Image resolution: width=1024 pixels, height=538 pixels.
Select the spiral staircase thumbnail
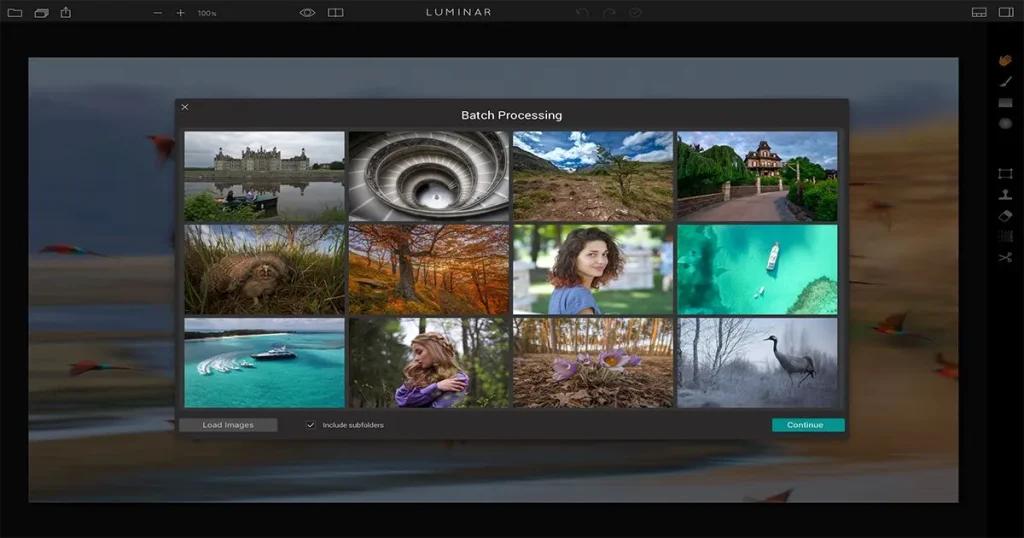click(428, 176)
